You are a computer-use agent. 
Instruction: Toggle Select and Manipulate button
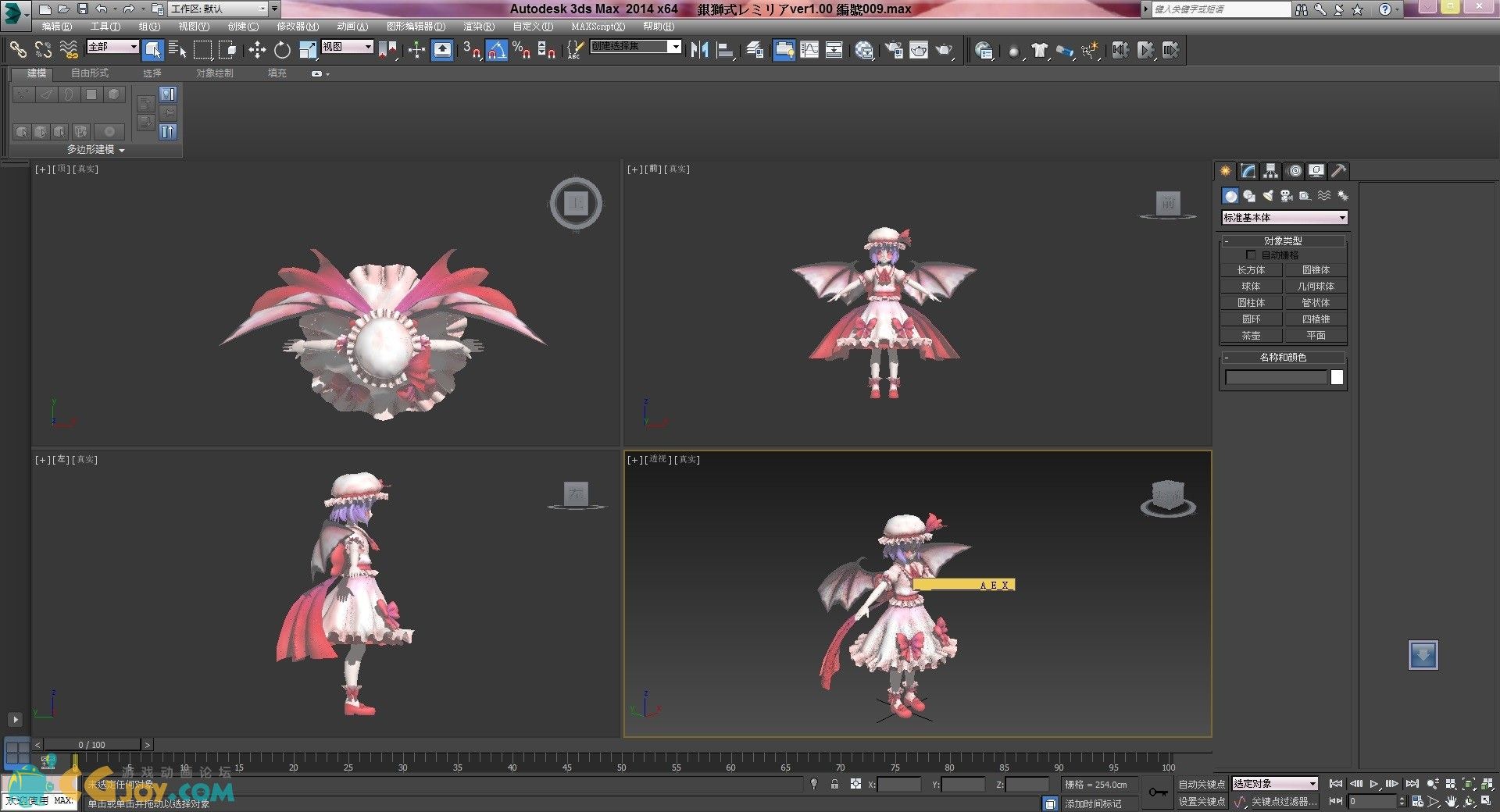point(416,50)
